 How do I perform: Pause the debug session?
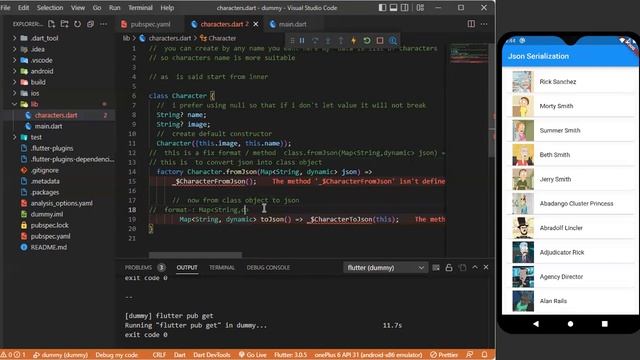pyautogui.click(x=302, y=40)
